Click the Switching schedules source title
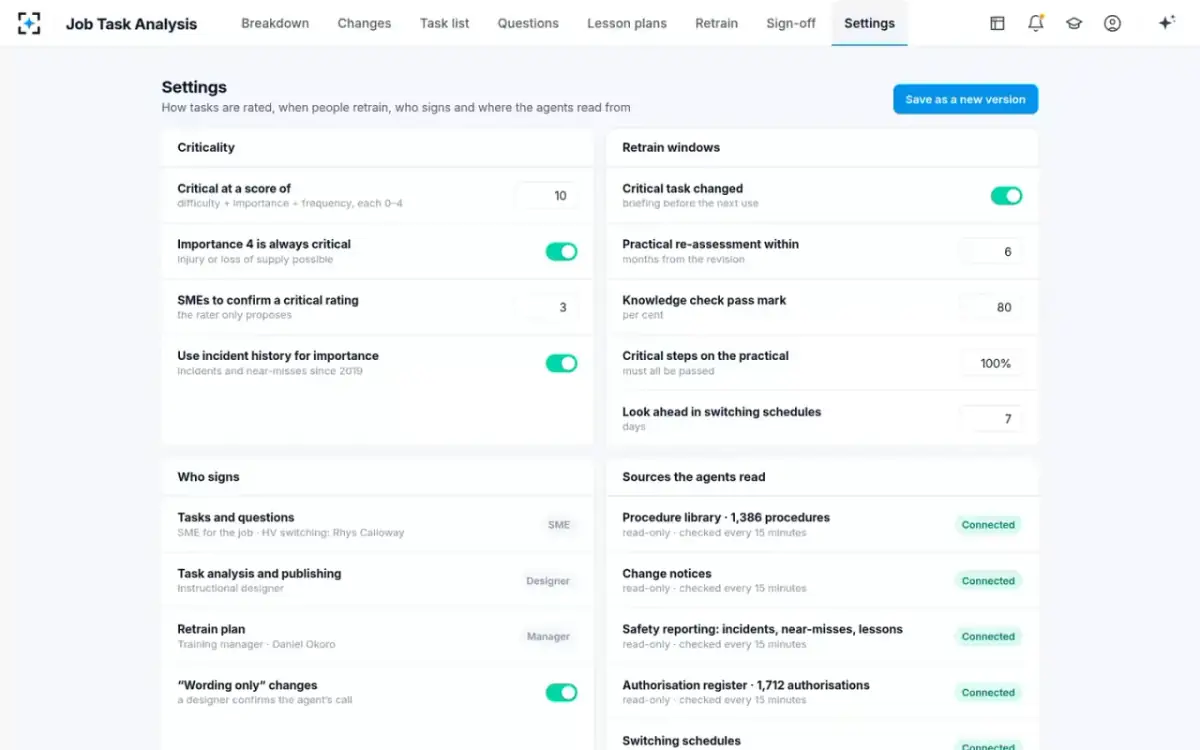1200x750 pixels. (x=681, y=741)
